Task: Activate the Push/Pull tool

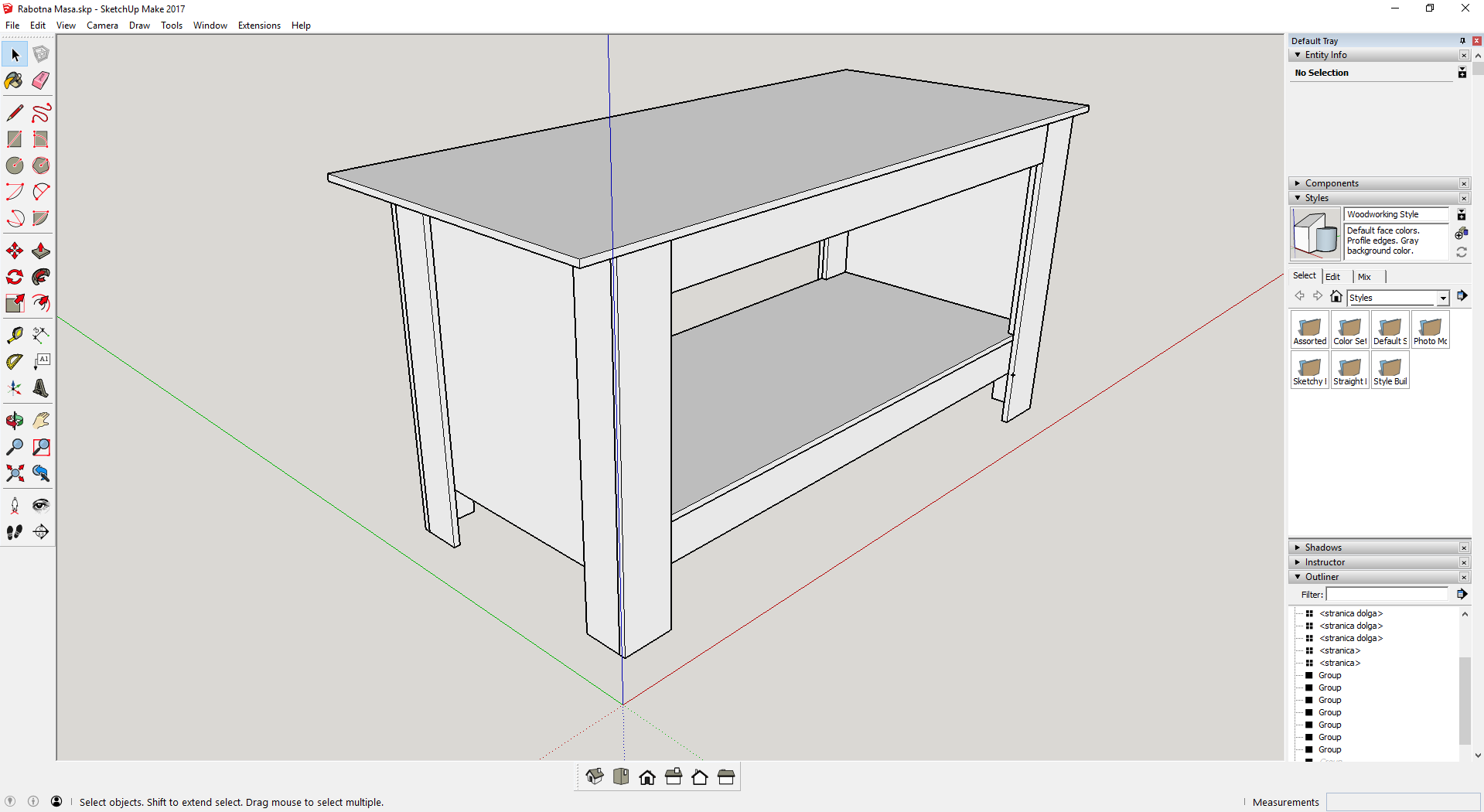Action: coord(40,251)
